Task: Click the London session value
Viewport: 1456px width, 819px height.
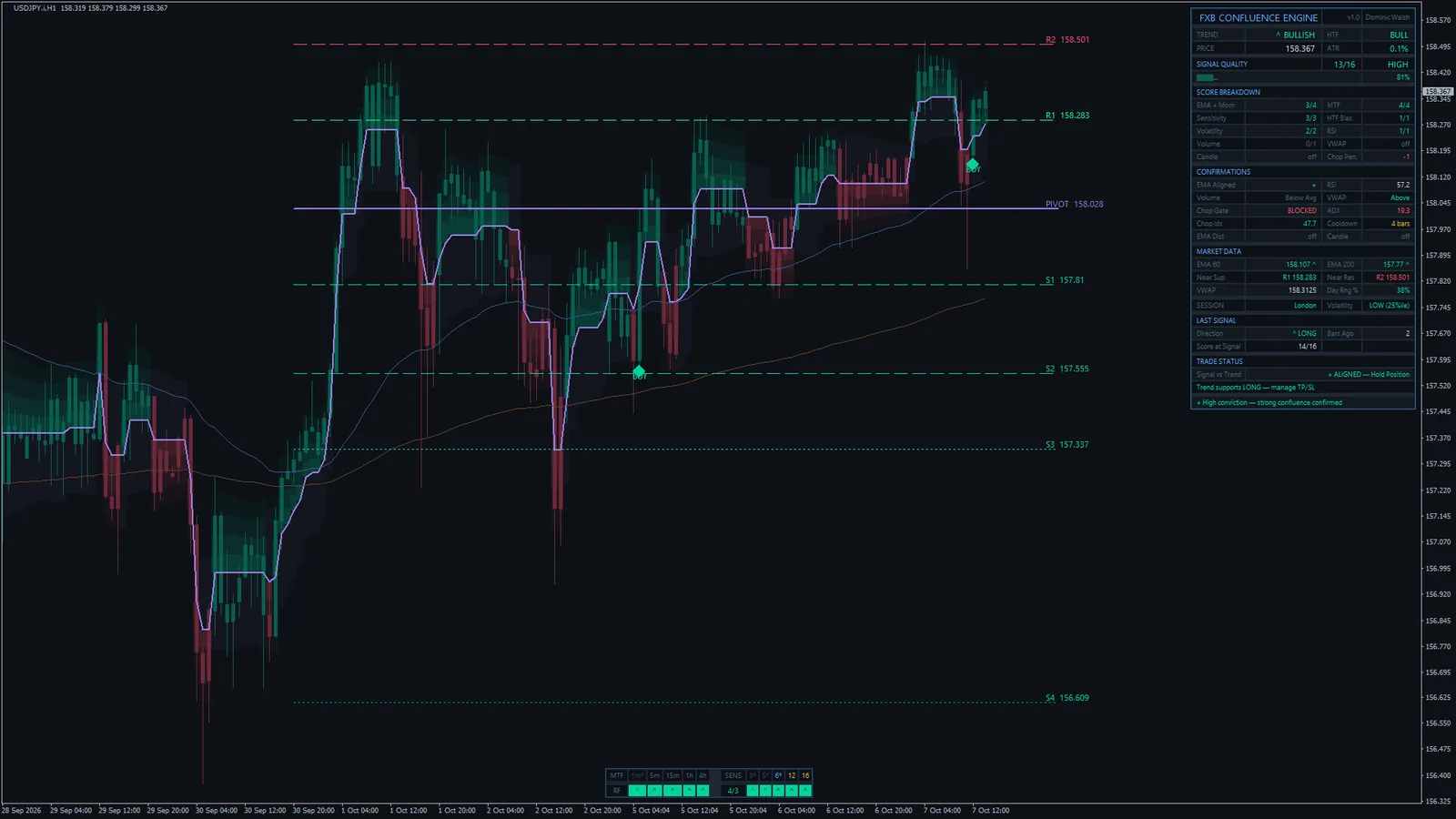Action: [x=1305, y=306]
